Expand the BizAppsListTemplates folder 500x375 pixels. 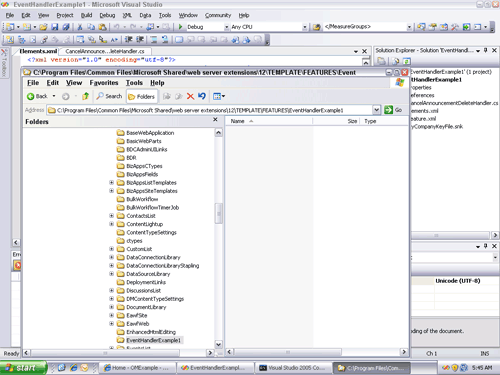point(112,182)
